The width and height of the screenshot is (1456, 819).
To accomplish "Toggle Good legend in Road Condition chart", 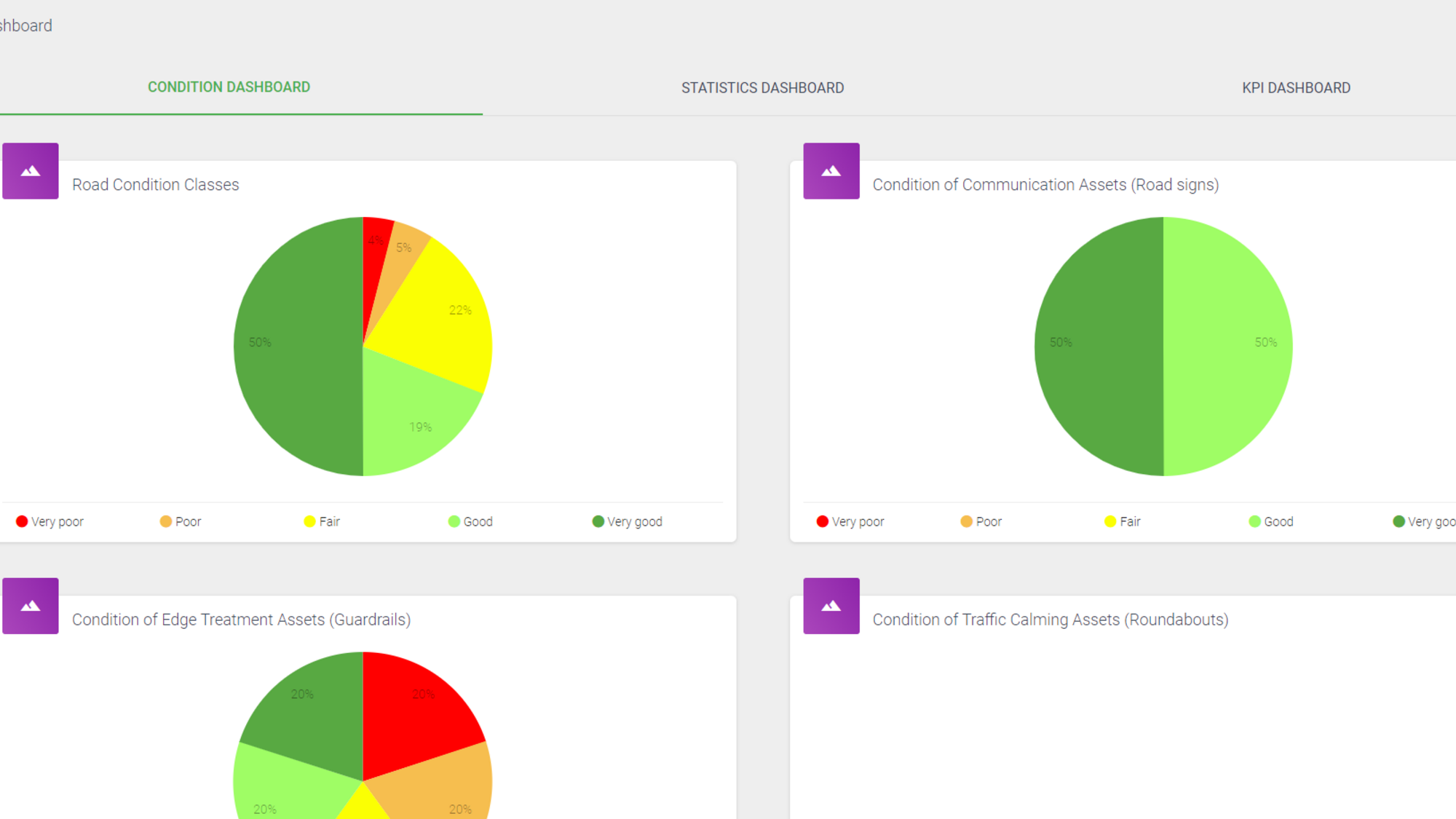I will pos(470,521).
